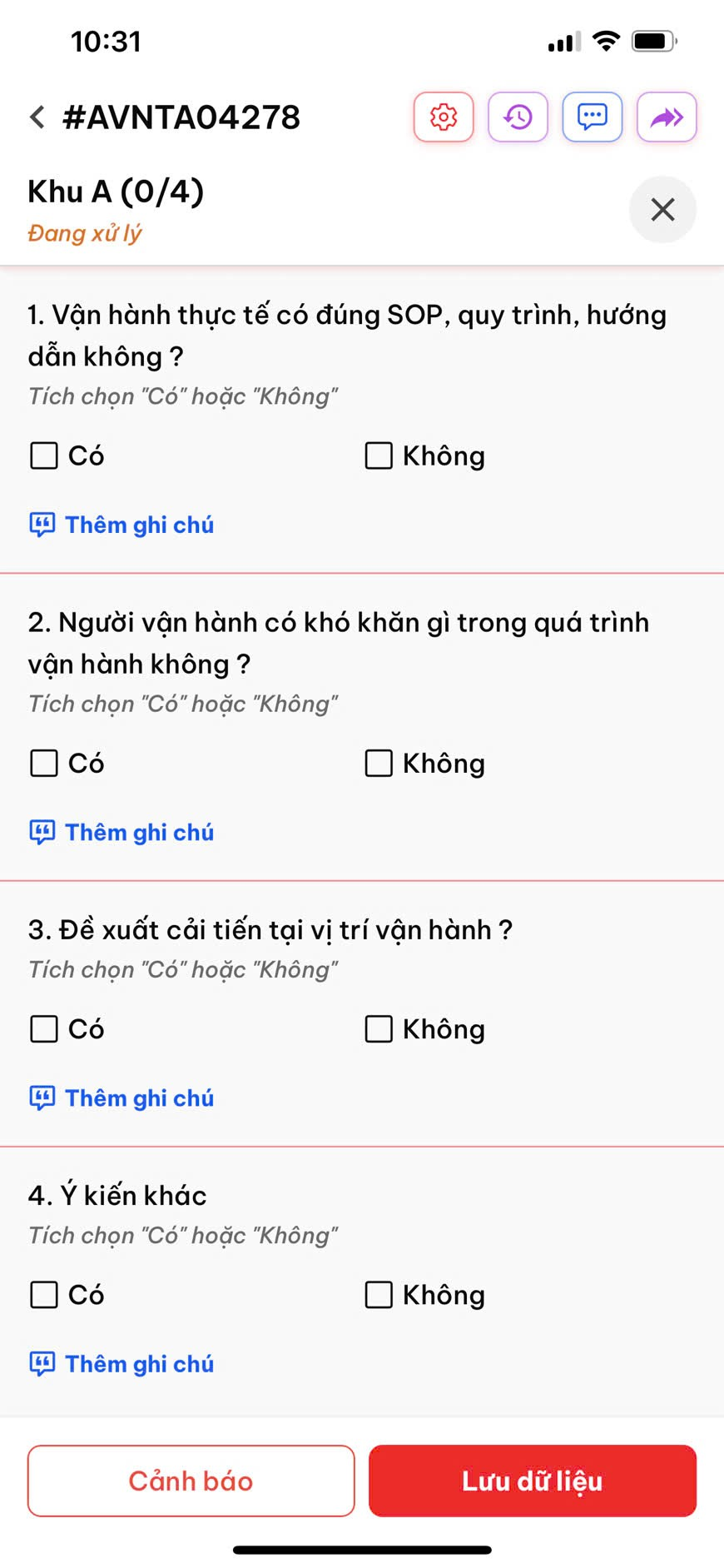
Task: Open the history clock icon
Action: coord(518,117)
